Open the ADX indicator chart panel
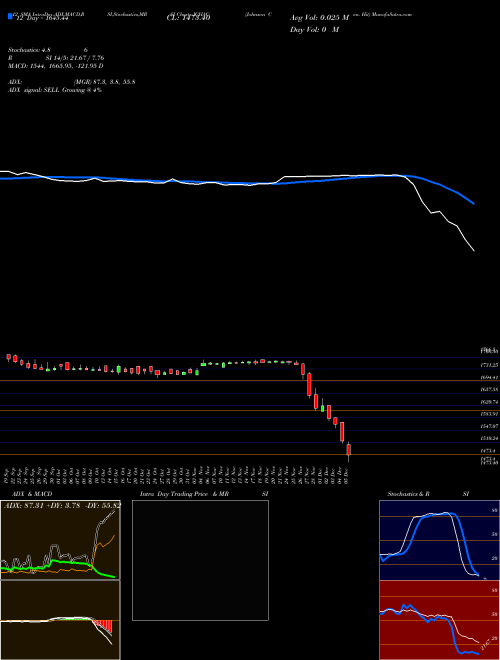Viewport: 500px width, 660px height. 60,540
